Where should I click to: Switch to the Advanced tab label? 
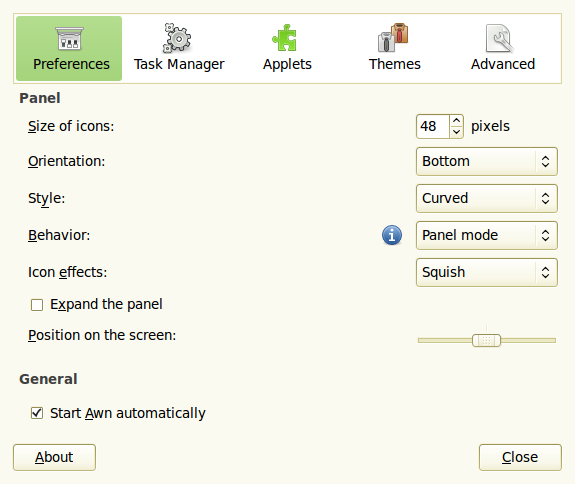pyautogui.click(x=503, y=64)
